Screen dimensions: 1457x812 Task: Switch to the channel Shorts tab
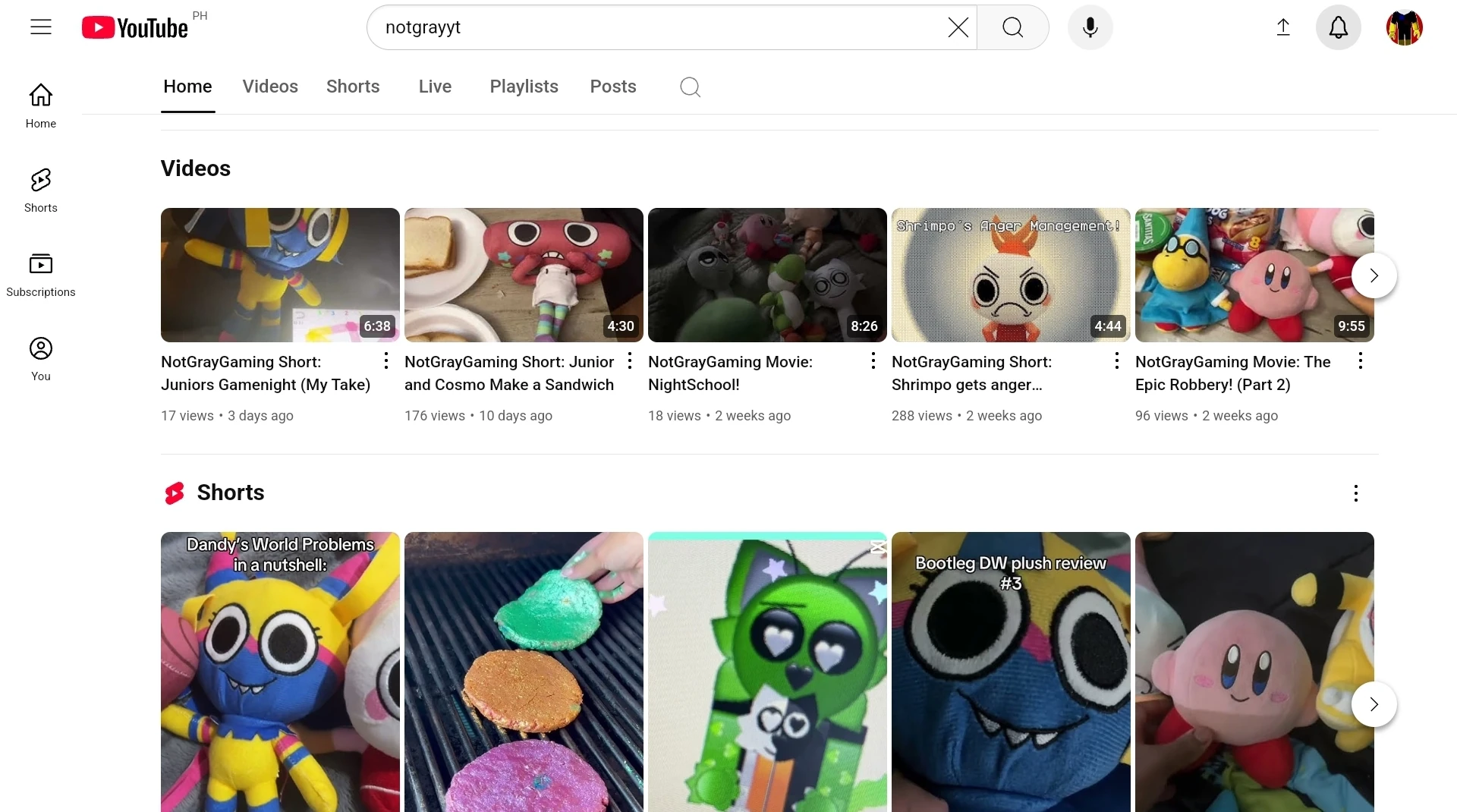(x=353, y=87)
